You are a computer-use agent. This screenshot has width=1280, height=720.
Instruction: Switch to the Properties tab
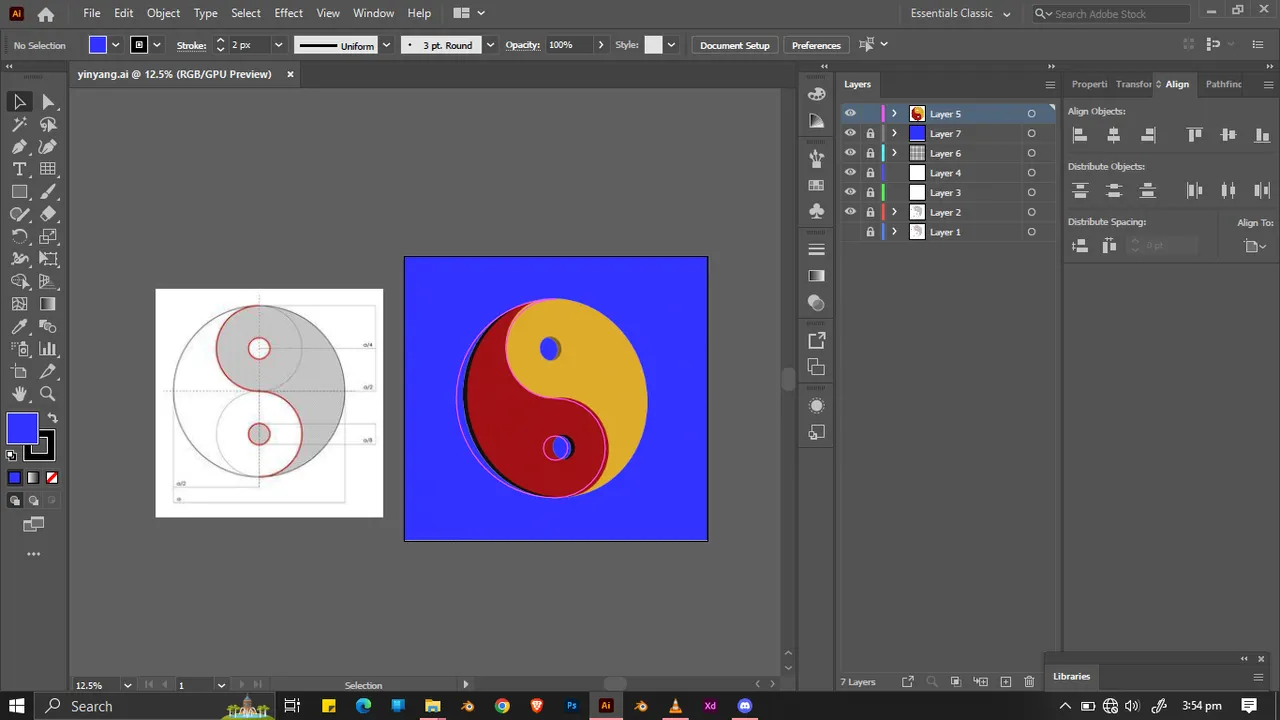1089,84
